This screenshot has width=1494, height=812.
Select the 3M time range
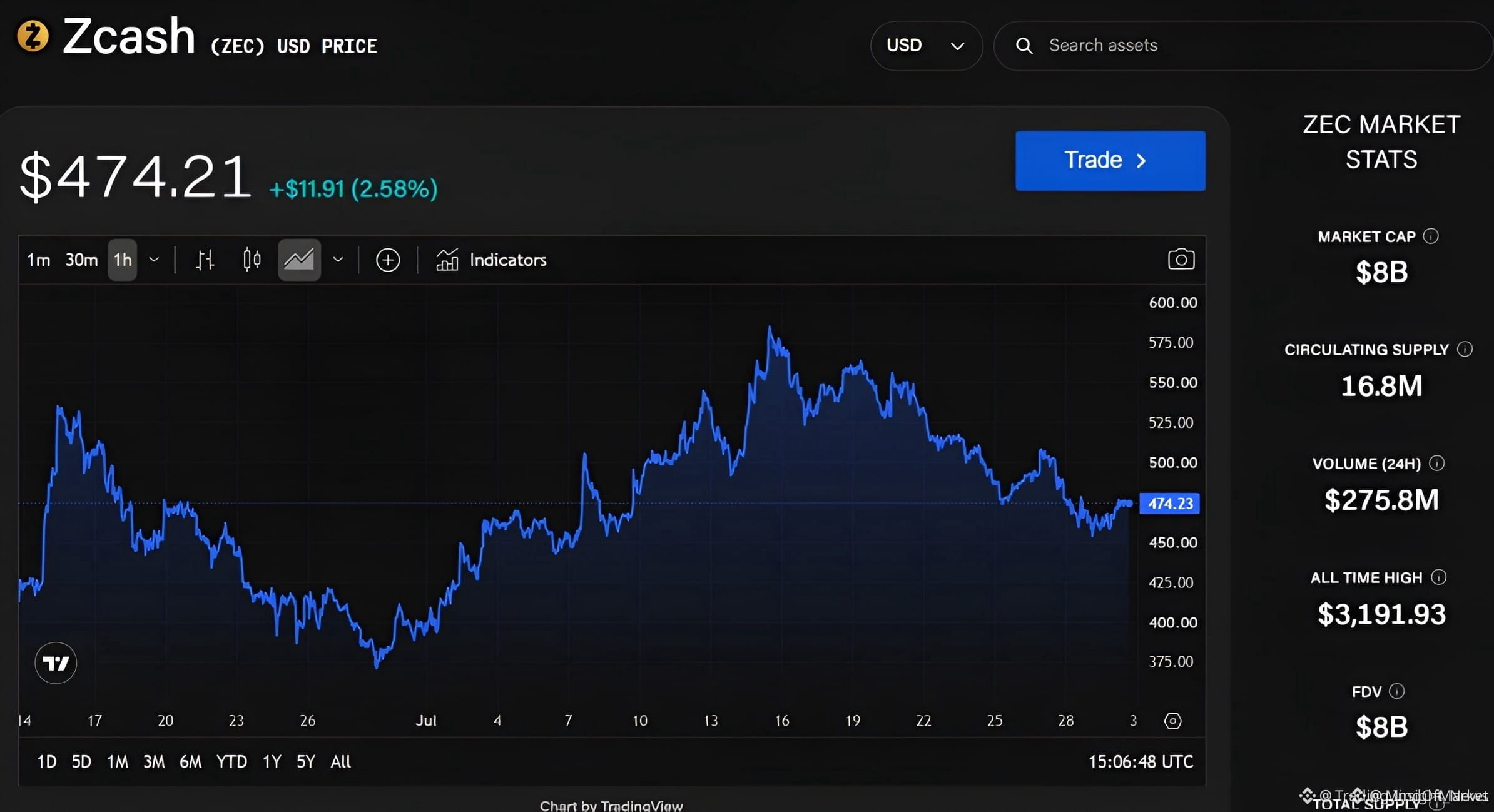click(154, 761)
